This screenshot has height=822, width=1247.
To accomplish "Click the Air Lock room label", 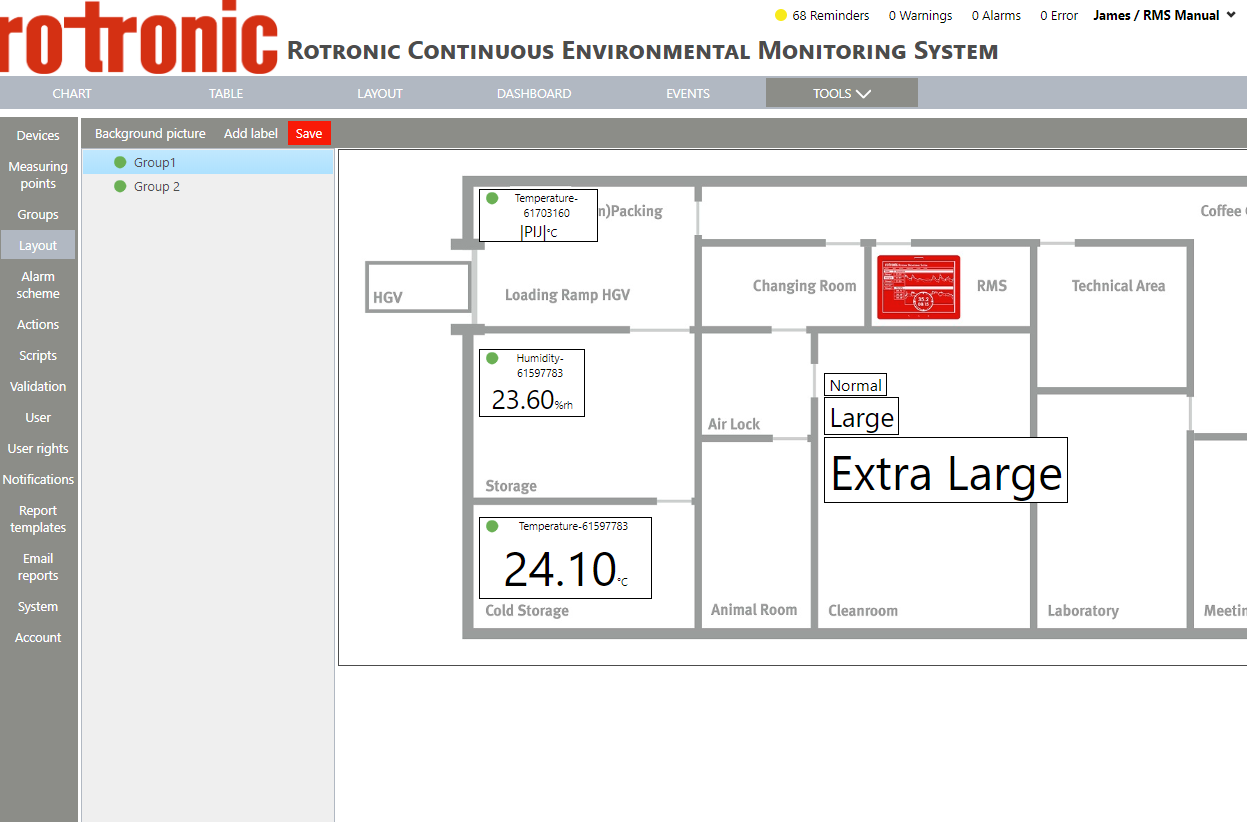I will 734,424.
